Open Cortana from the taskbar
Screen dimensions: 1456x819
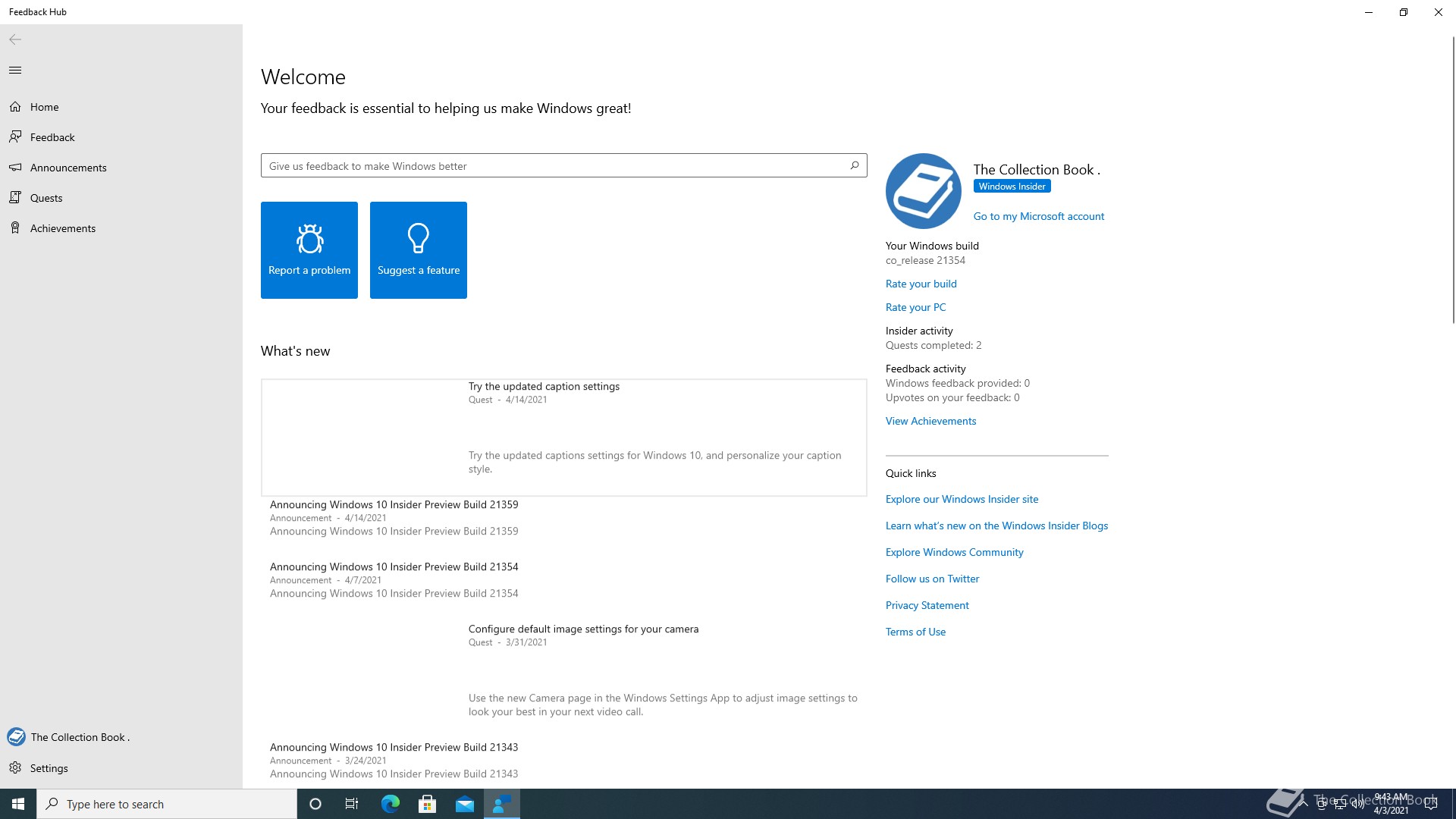[315, 804]
